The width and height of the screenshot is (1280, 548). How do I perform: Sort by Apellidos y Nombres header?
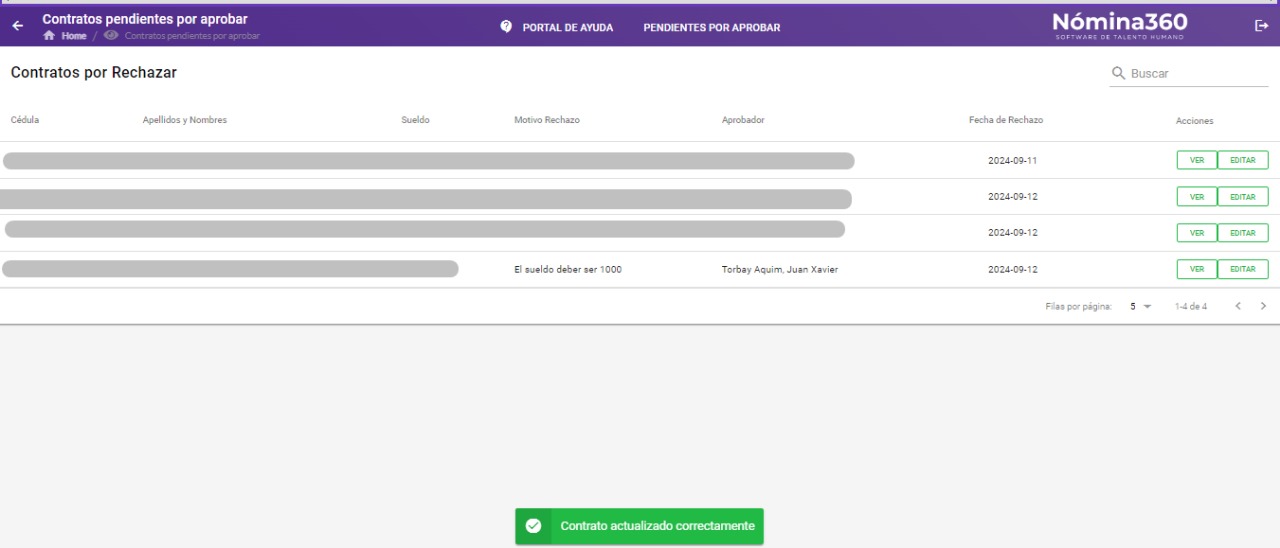[185, 120]
